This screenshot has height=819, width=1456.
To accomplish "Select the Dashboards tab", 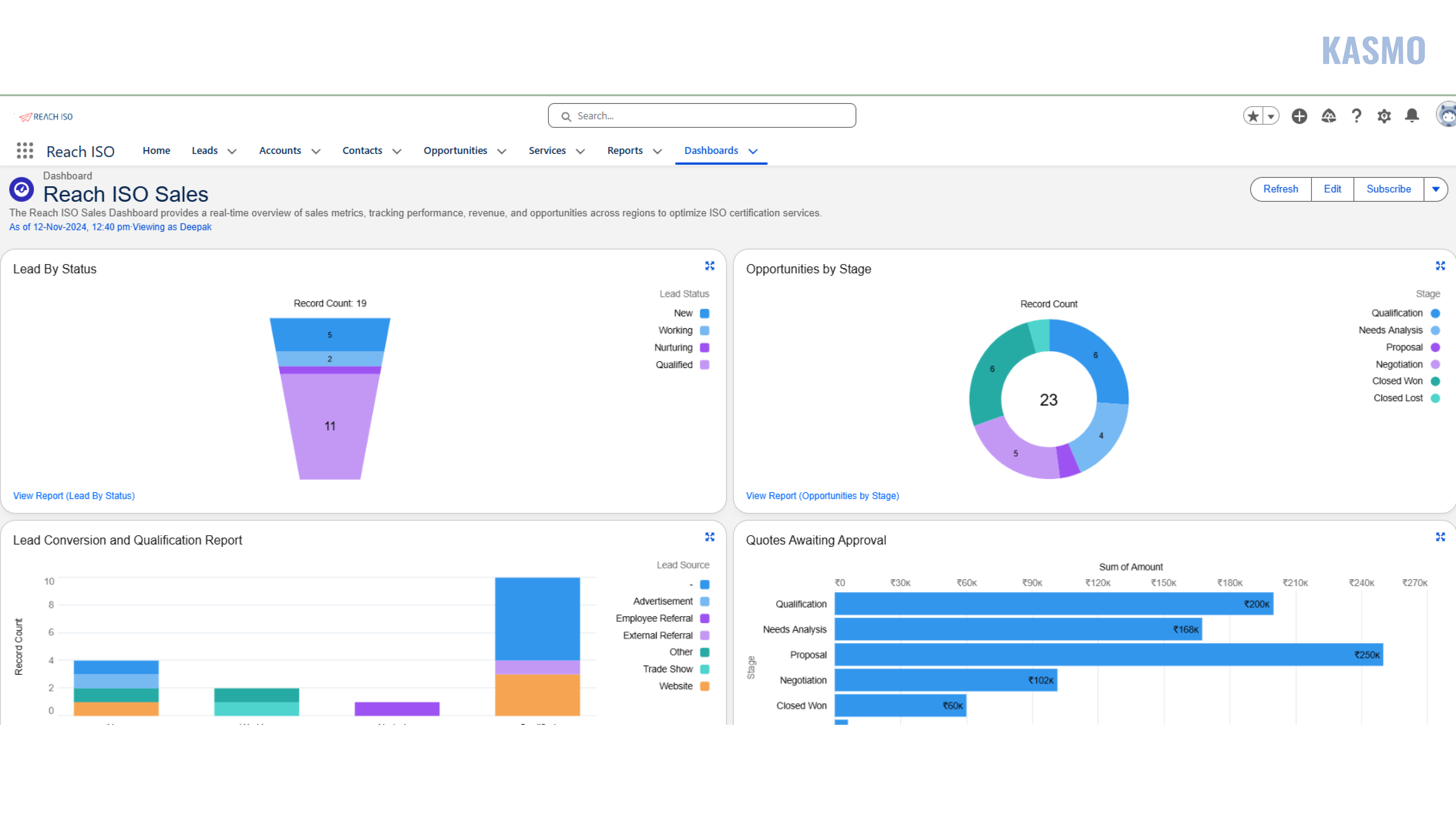I will [711, 150].
